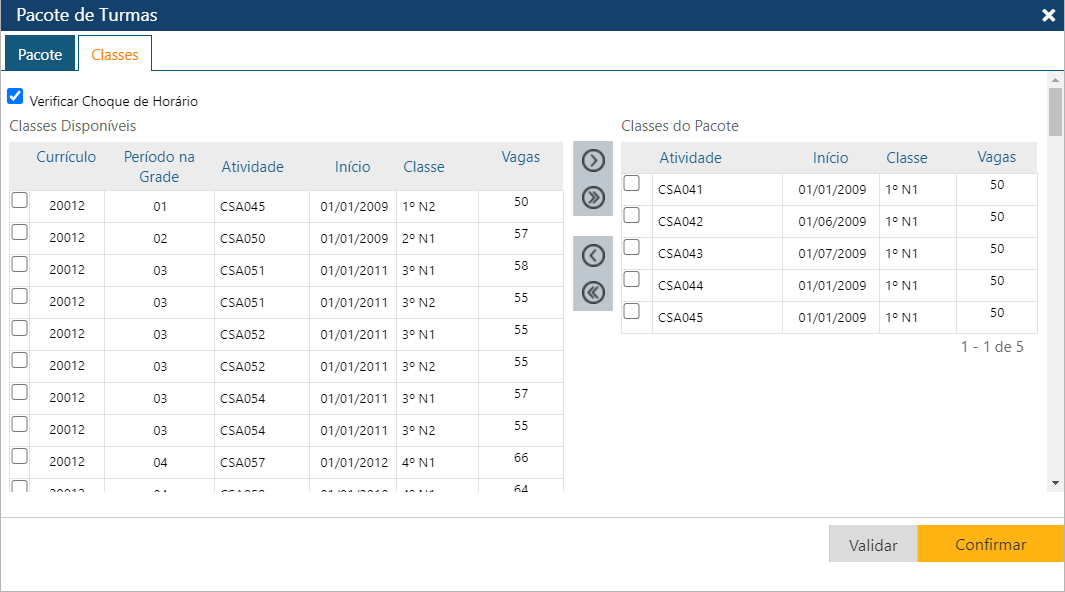Click the scrollbar up arrow
Screen dimensions: 1065x592
[x=1055, y=79]
